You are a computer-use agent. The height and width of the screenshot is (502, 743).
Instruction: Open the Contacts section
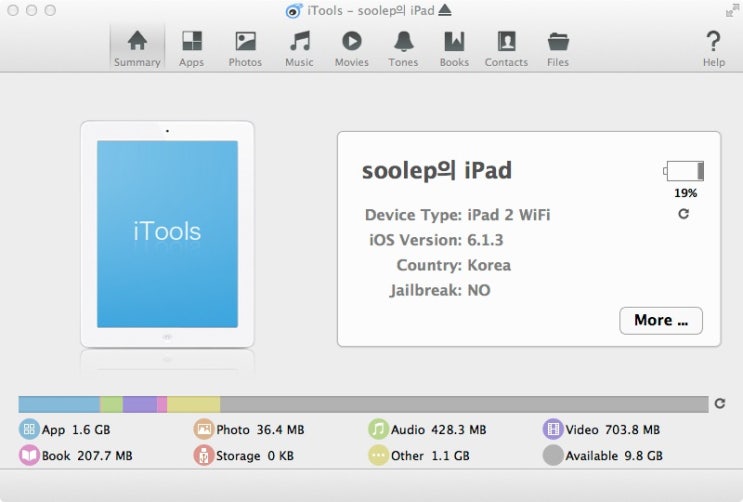[506, 48]
